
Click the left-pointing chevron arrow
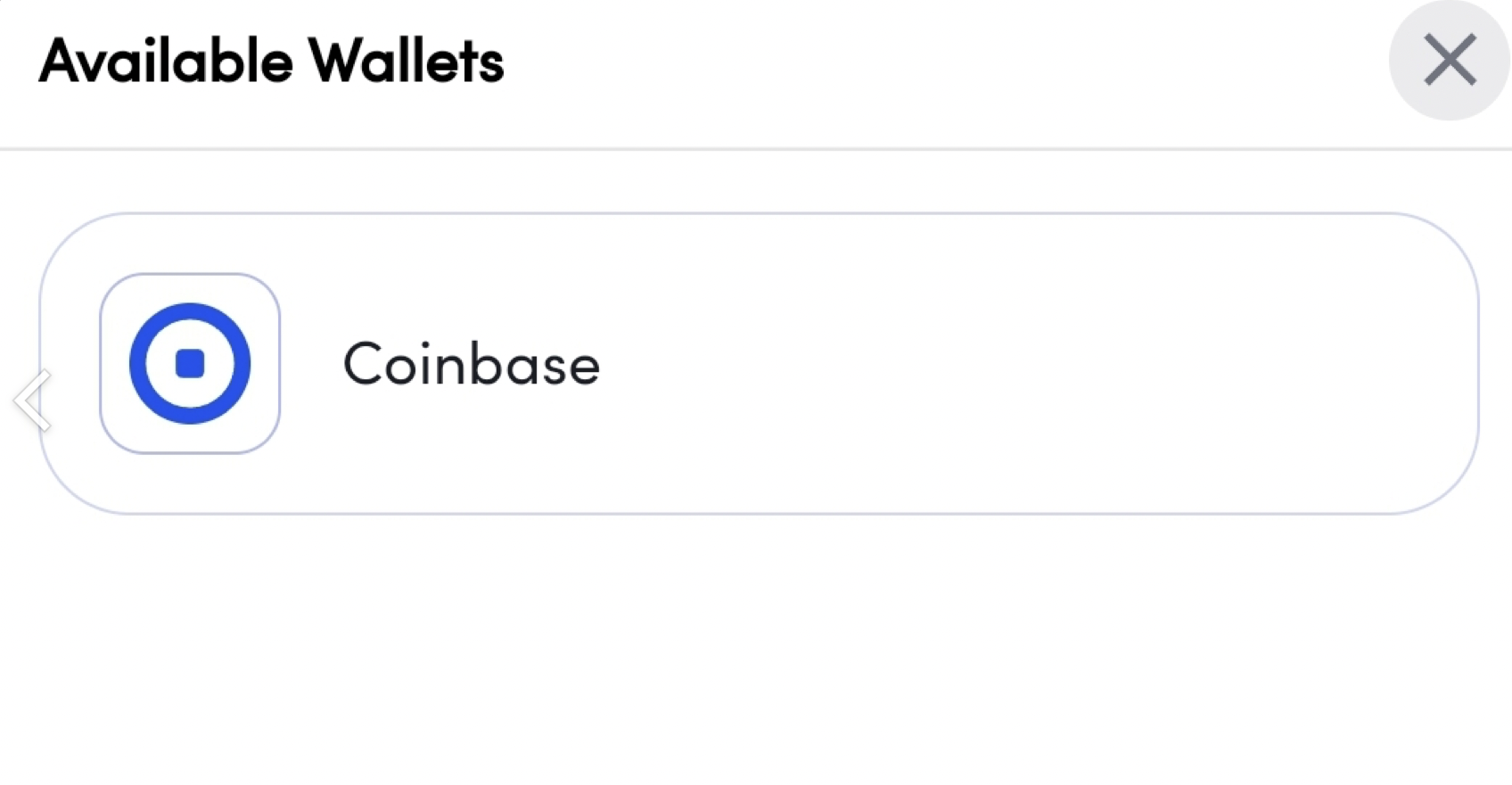tap(33, 400)
